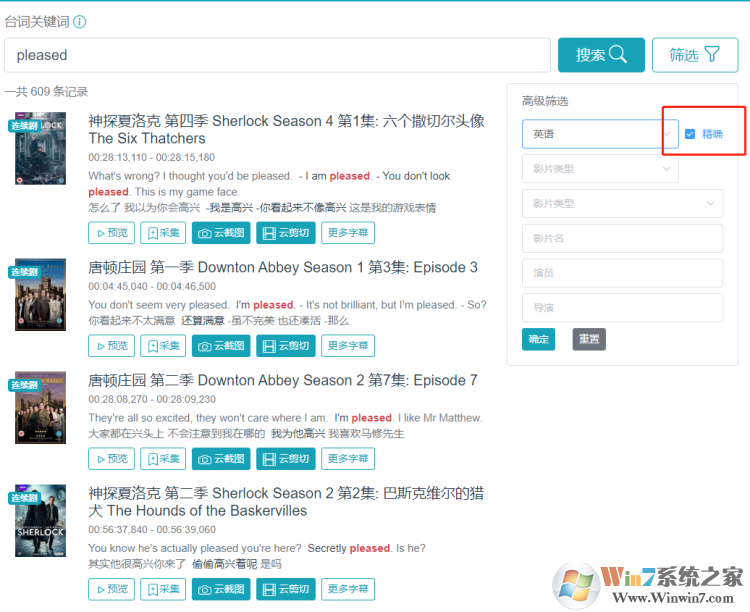Open Sherlock Season 4 Six Thatchers poster
This screenshot has height=612, width=750.
[41, 148]
